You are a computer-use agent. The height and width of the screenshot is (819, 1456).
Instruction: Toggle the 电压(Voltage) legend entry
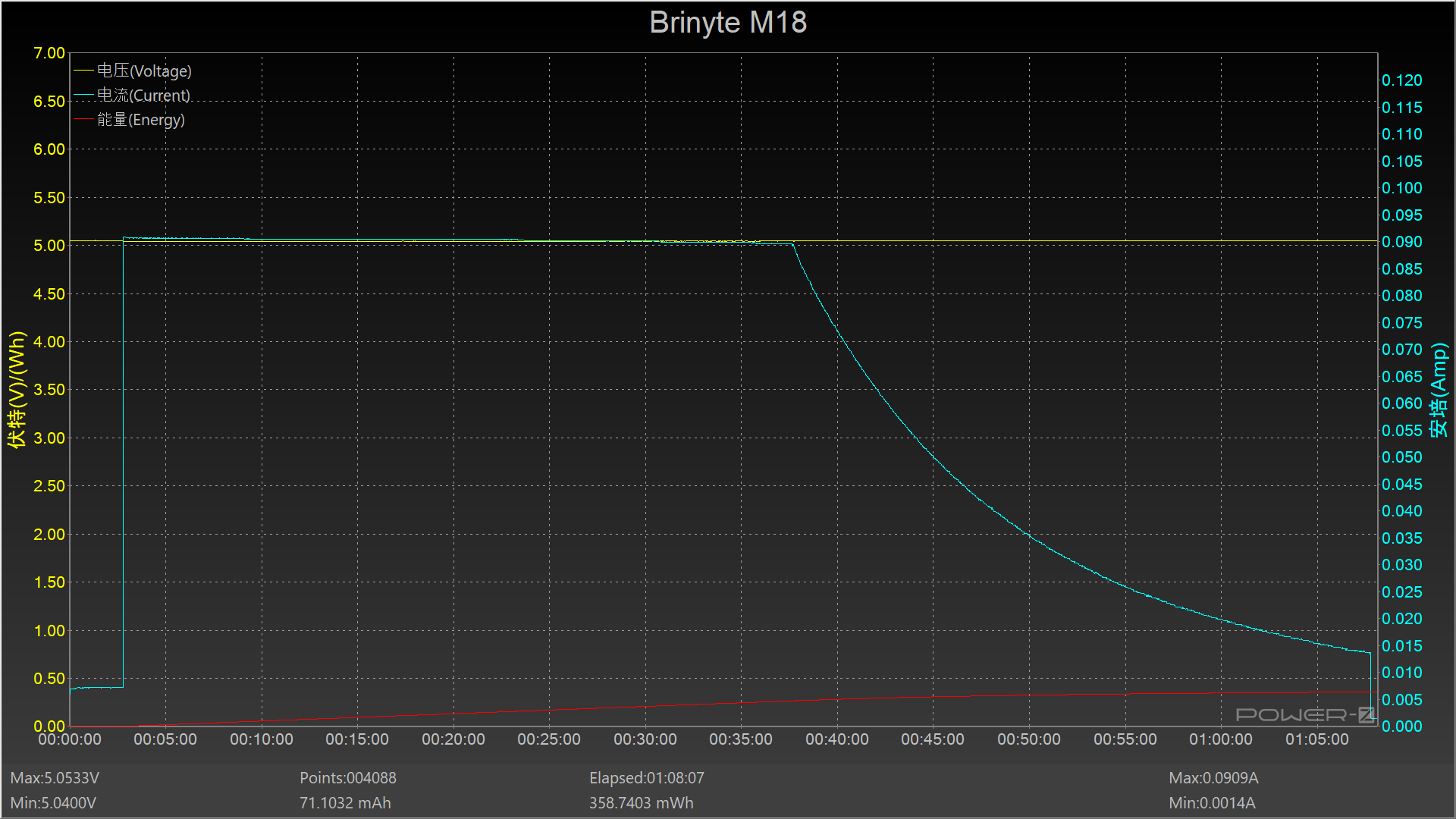[144, 71]
